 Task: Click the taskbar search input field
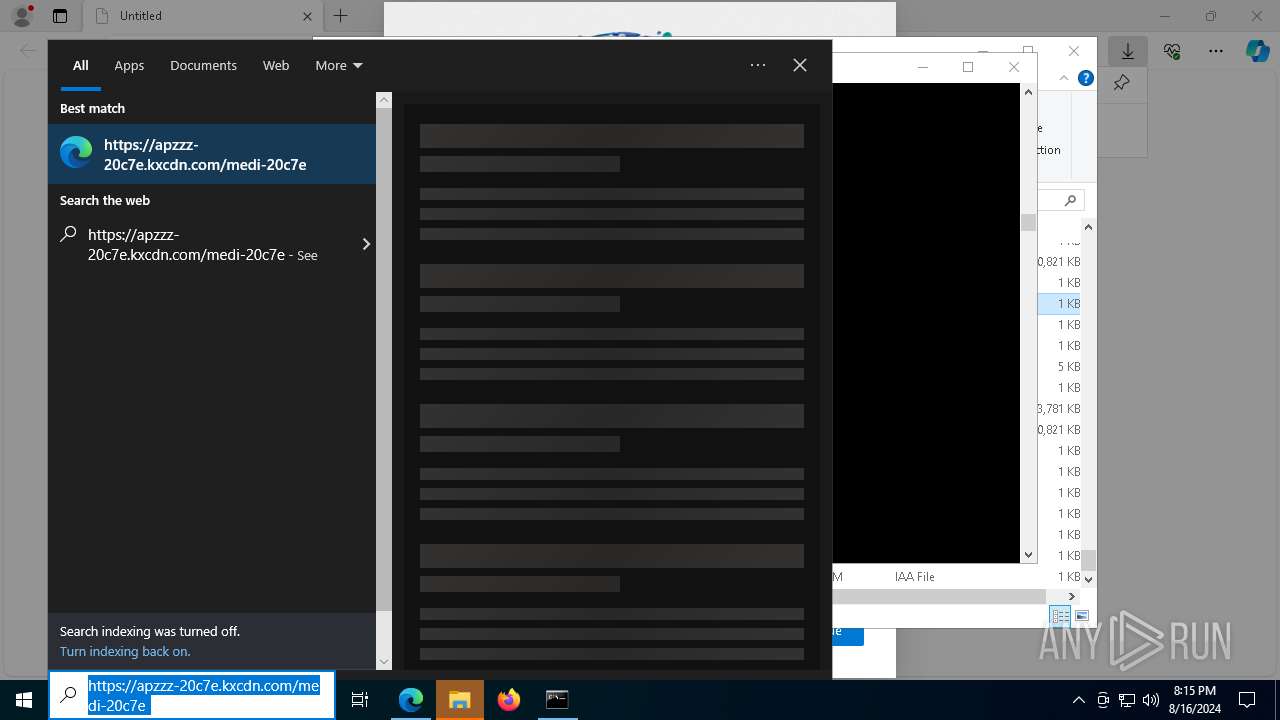(192, 695)
